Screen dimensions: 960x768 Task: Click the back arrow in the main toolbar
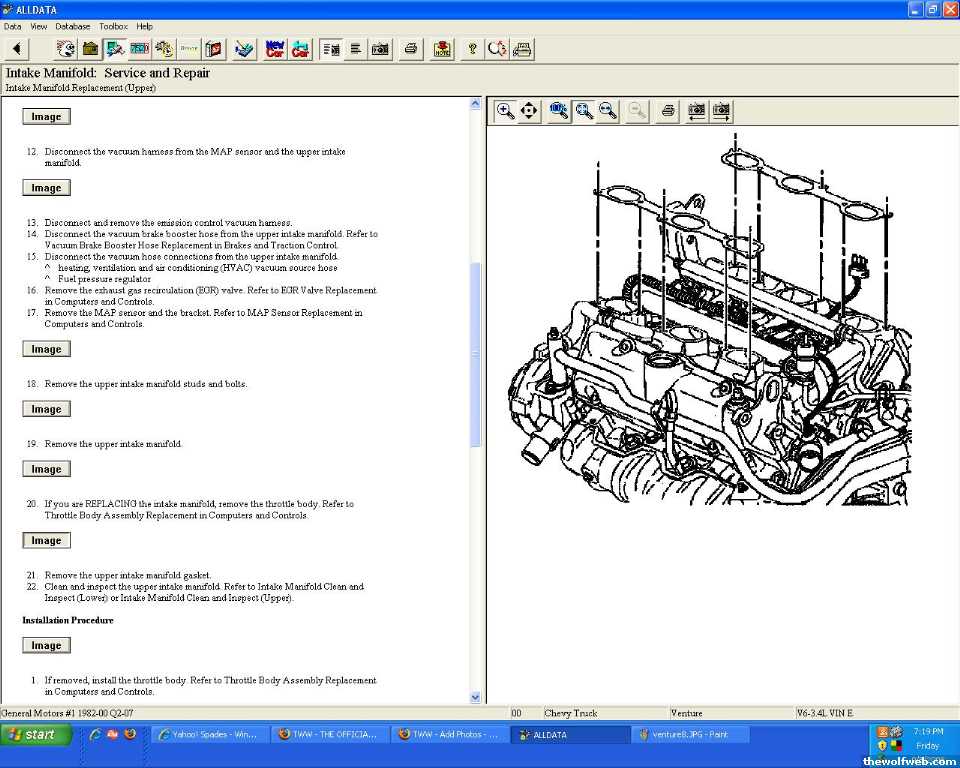point(18,49)
